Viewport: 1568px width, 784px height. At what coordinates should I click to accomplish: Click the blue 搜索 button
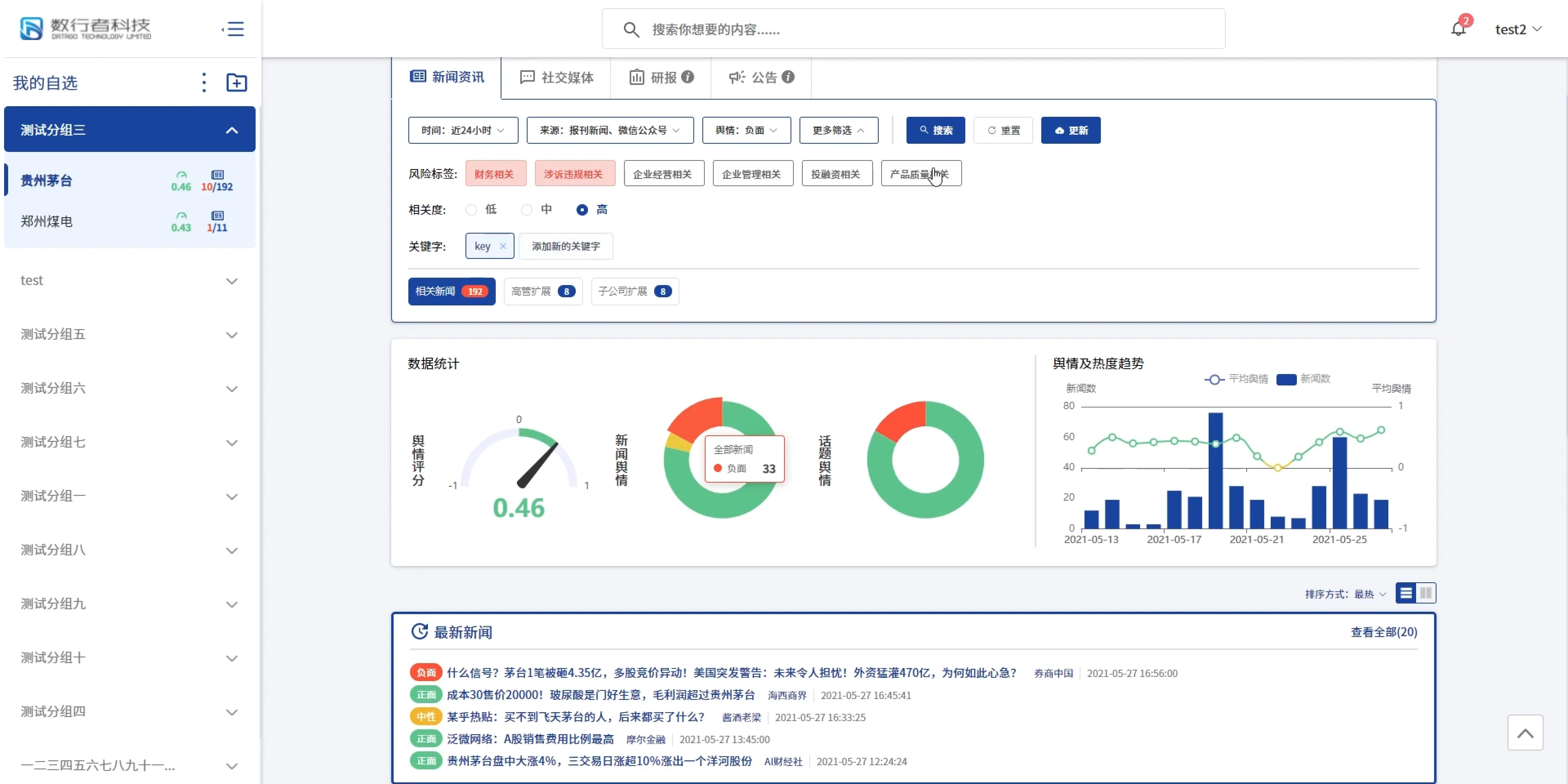coord(935,130)
